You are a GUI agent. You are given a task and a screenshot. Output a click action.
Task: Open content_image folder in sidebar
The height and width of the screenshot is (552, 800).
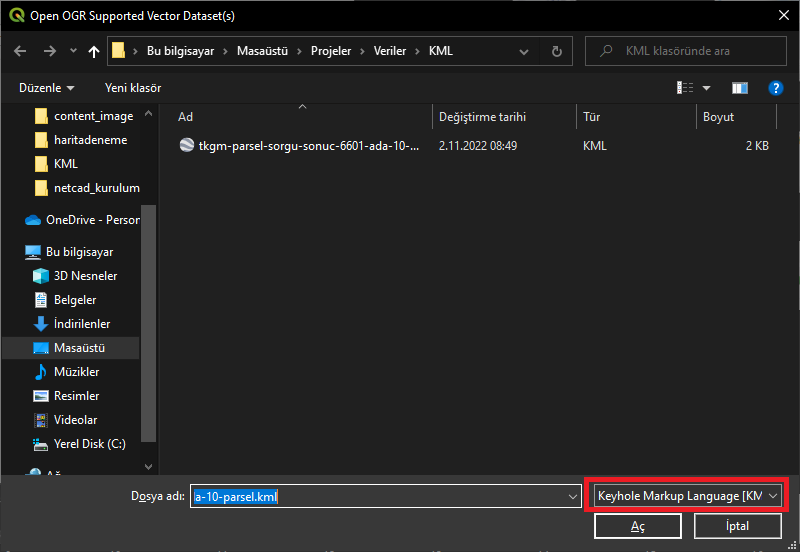(86, 116)
